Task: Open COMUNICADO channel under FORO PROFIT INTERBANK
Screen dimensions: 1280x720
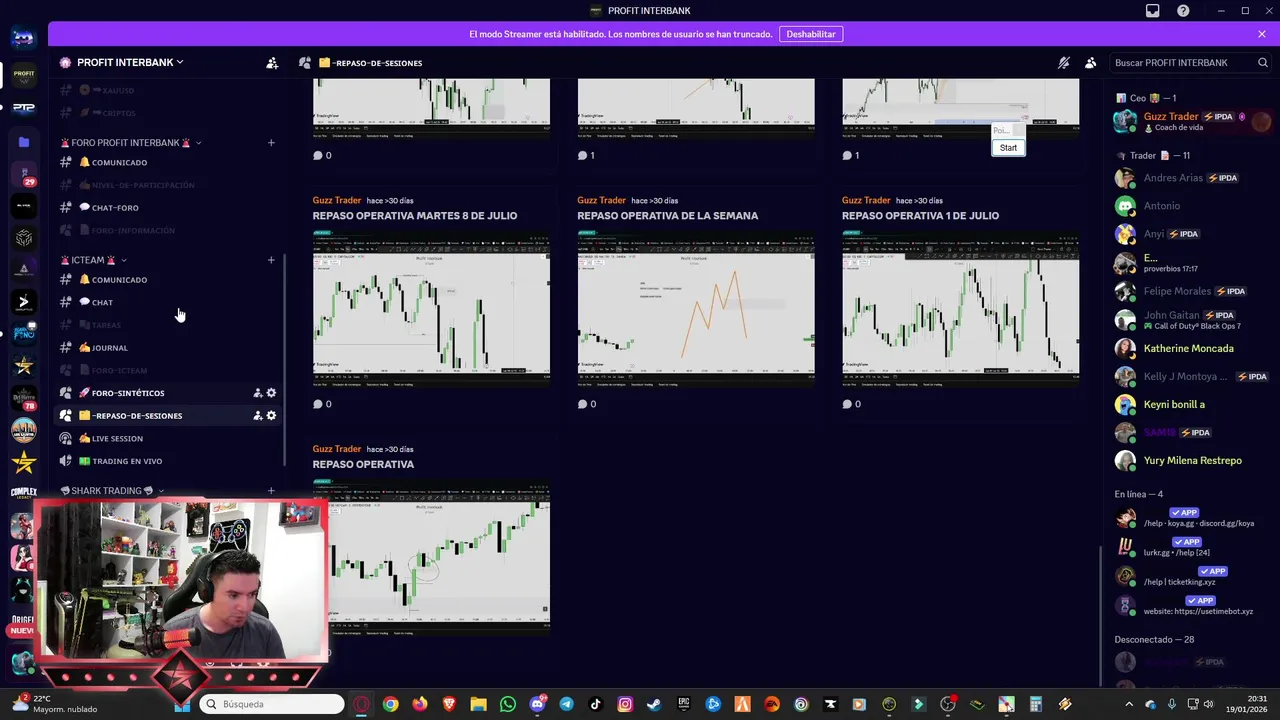Action: click(x=168, y=162)
